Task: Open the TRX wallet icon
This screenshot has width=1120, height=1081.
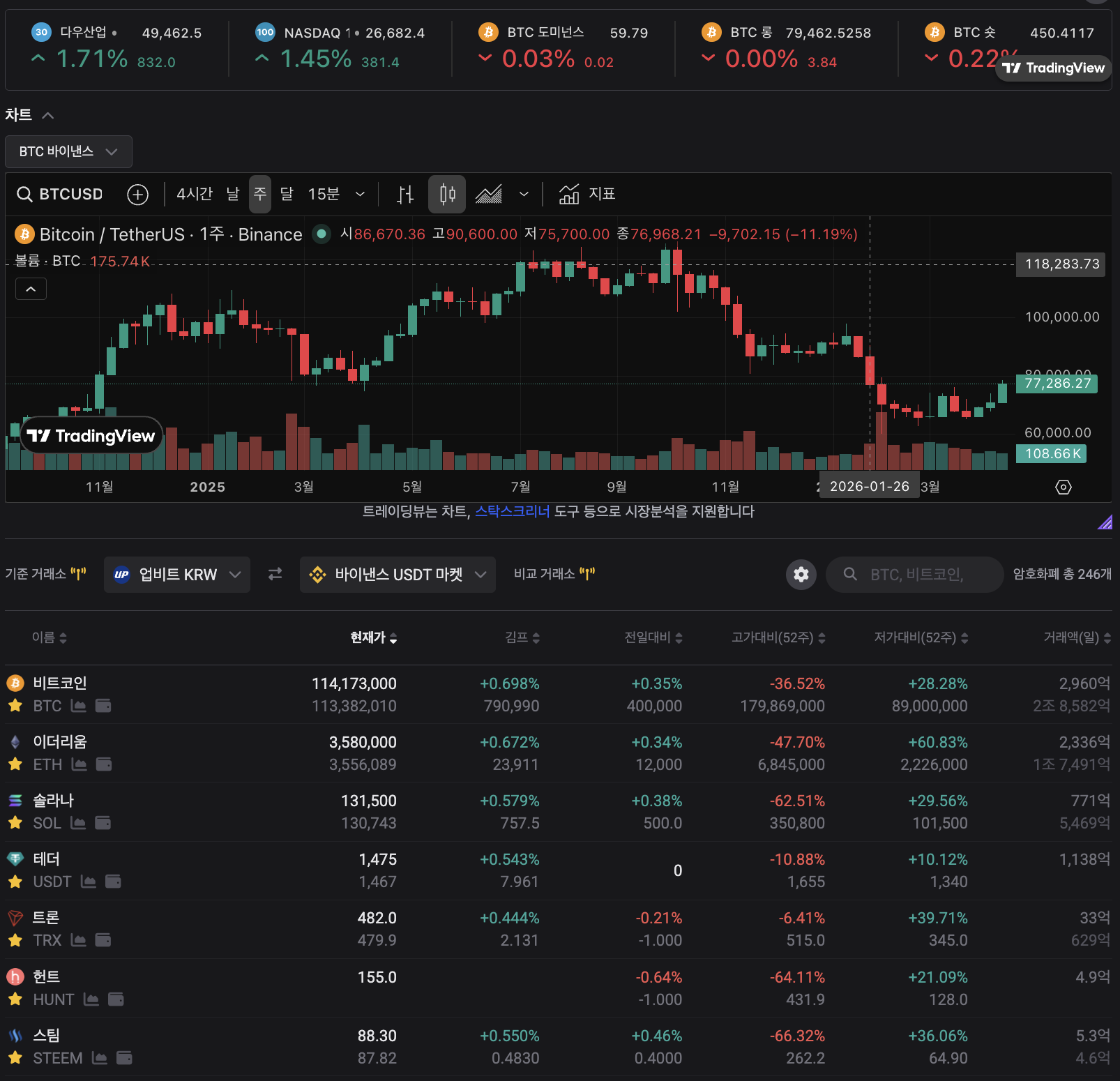Action: 103,940
